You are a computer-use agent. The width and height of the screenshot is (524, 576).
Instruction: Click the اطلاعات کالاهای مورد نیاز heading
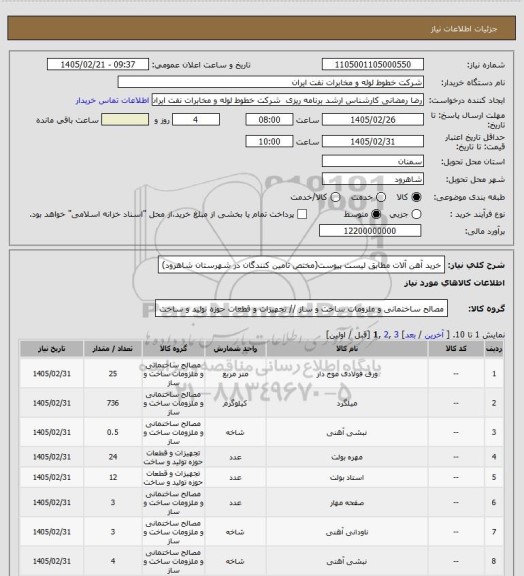coord(454,283)
